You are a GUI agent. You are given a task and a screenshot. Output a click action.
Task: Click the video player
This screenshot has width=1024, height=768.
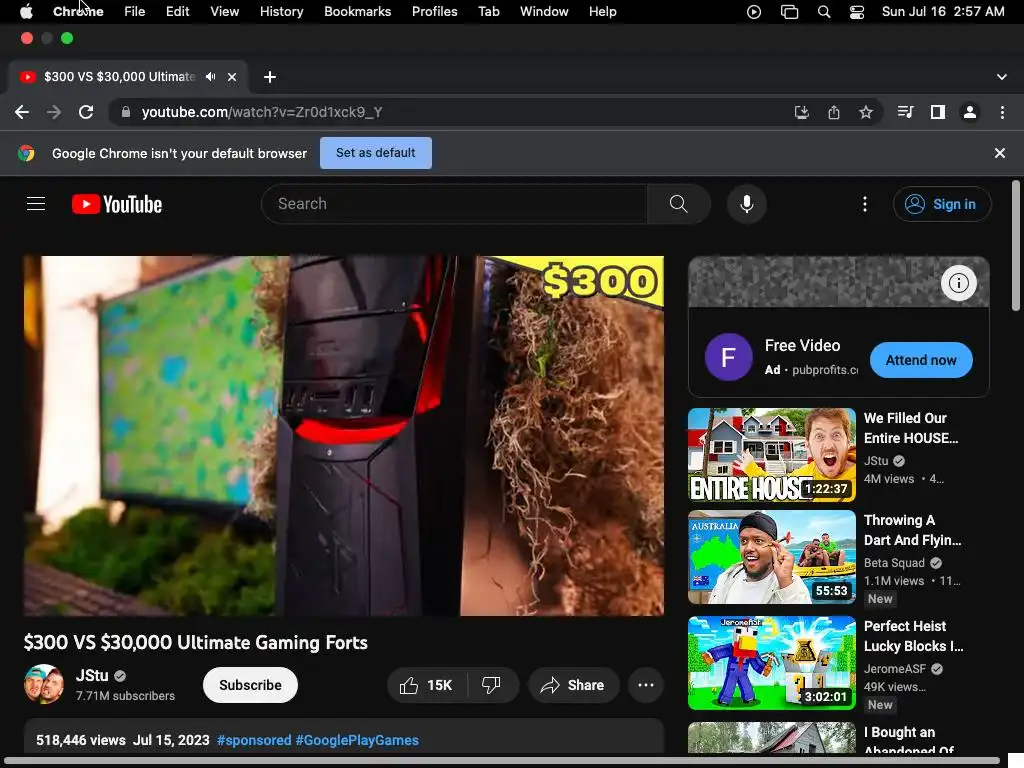(x=344, y=436)
